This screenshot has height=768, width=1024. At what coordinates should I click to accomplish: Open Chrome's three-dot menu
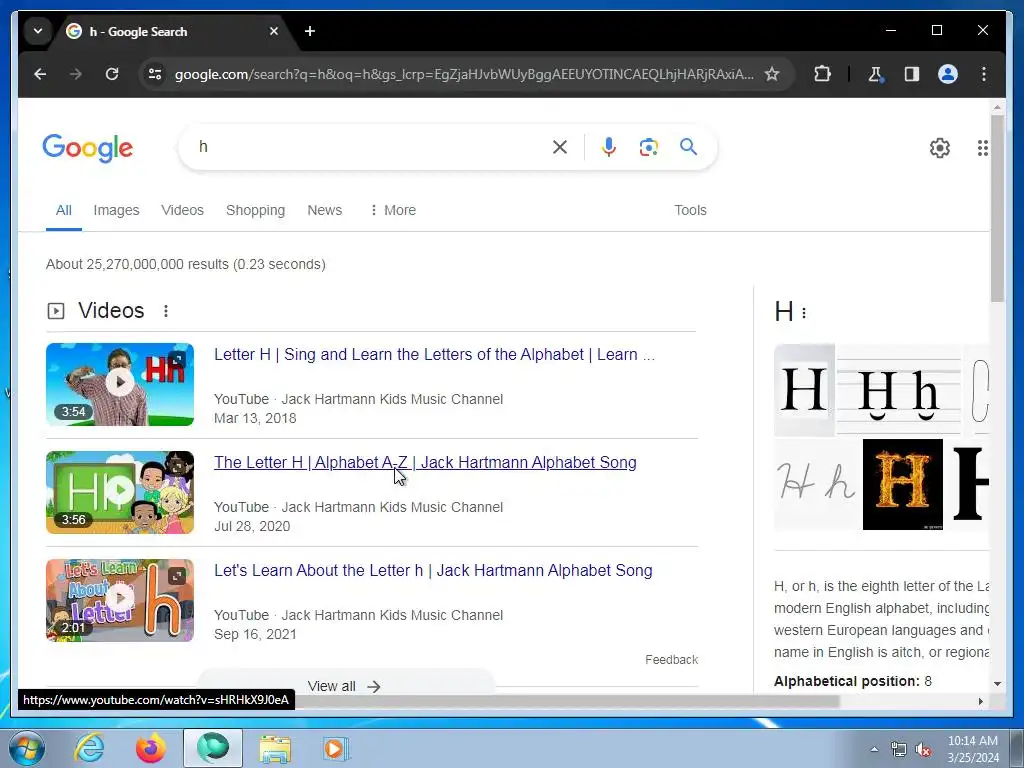click(984, 74)
